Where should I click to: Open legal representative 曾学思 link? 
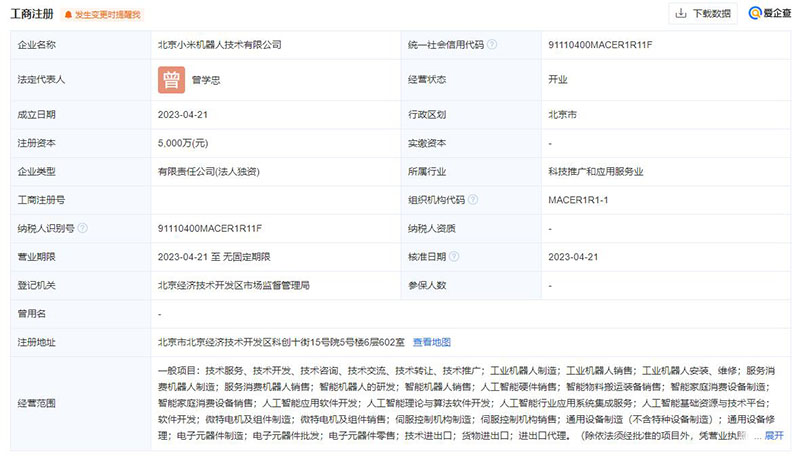coord(206,80)
